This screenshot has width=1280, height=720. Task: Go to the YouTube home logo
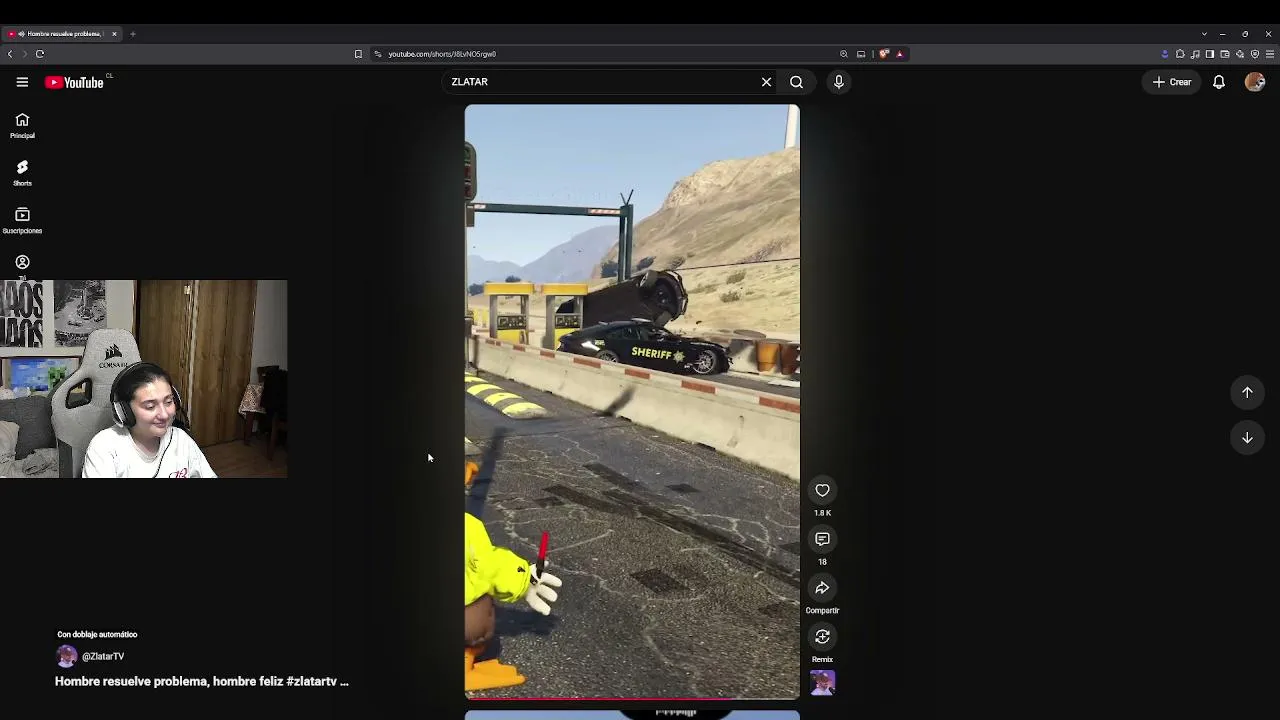coord(75,82)
